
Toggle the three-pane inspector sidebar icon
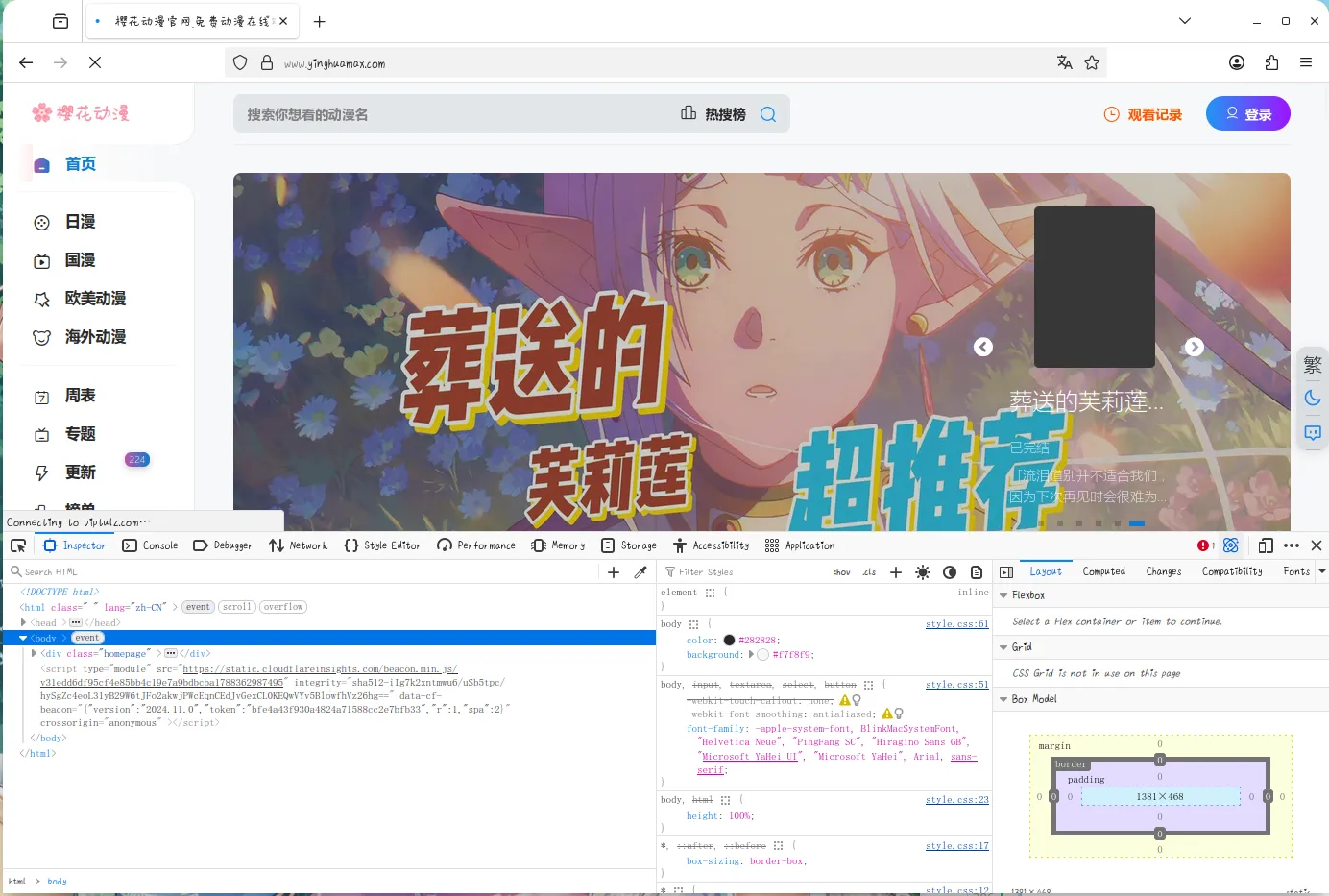(1006, 571)
